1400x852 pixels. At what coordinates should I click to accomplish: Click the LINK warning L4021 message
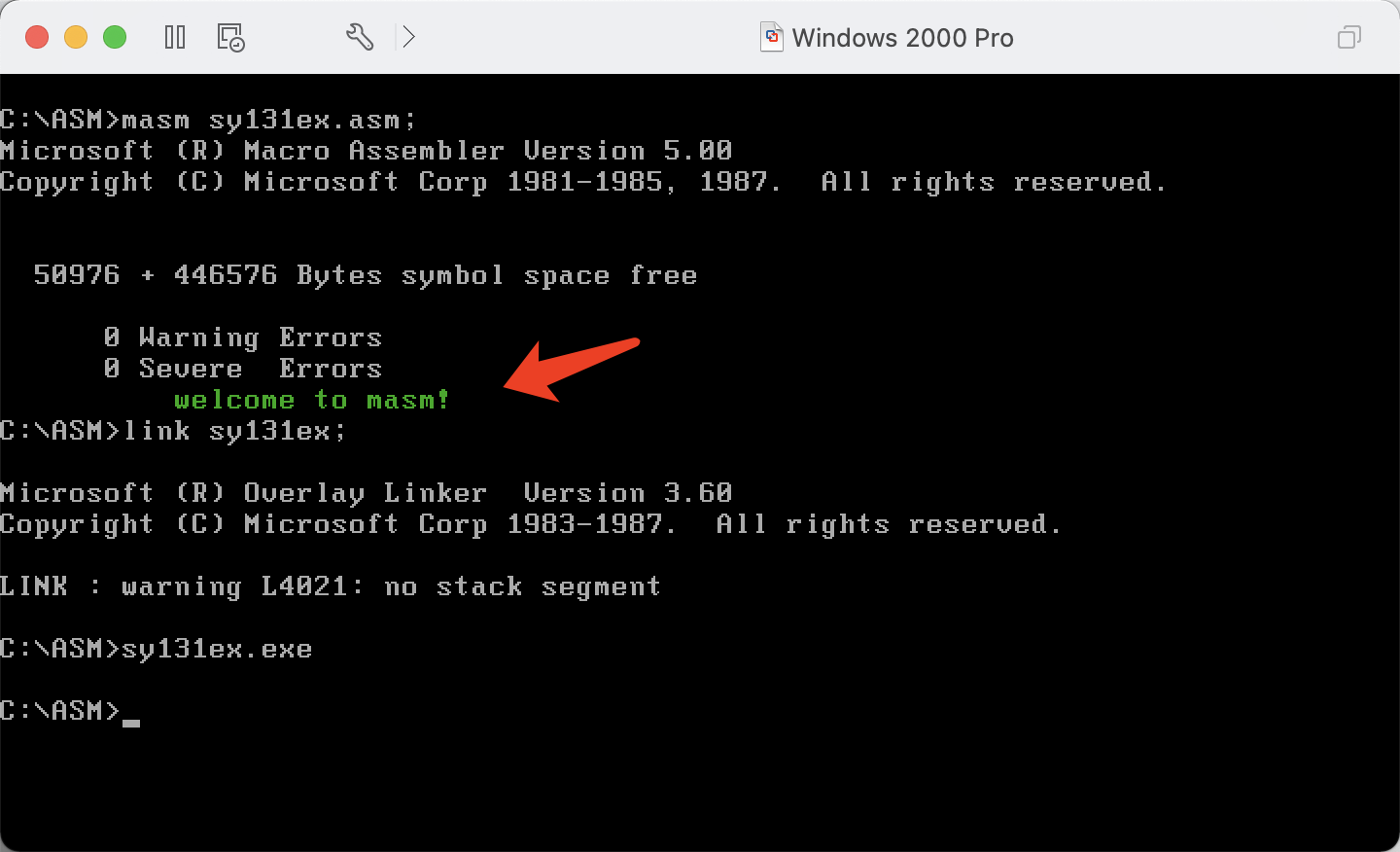[x=331, y=586]
